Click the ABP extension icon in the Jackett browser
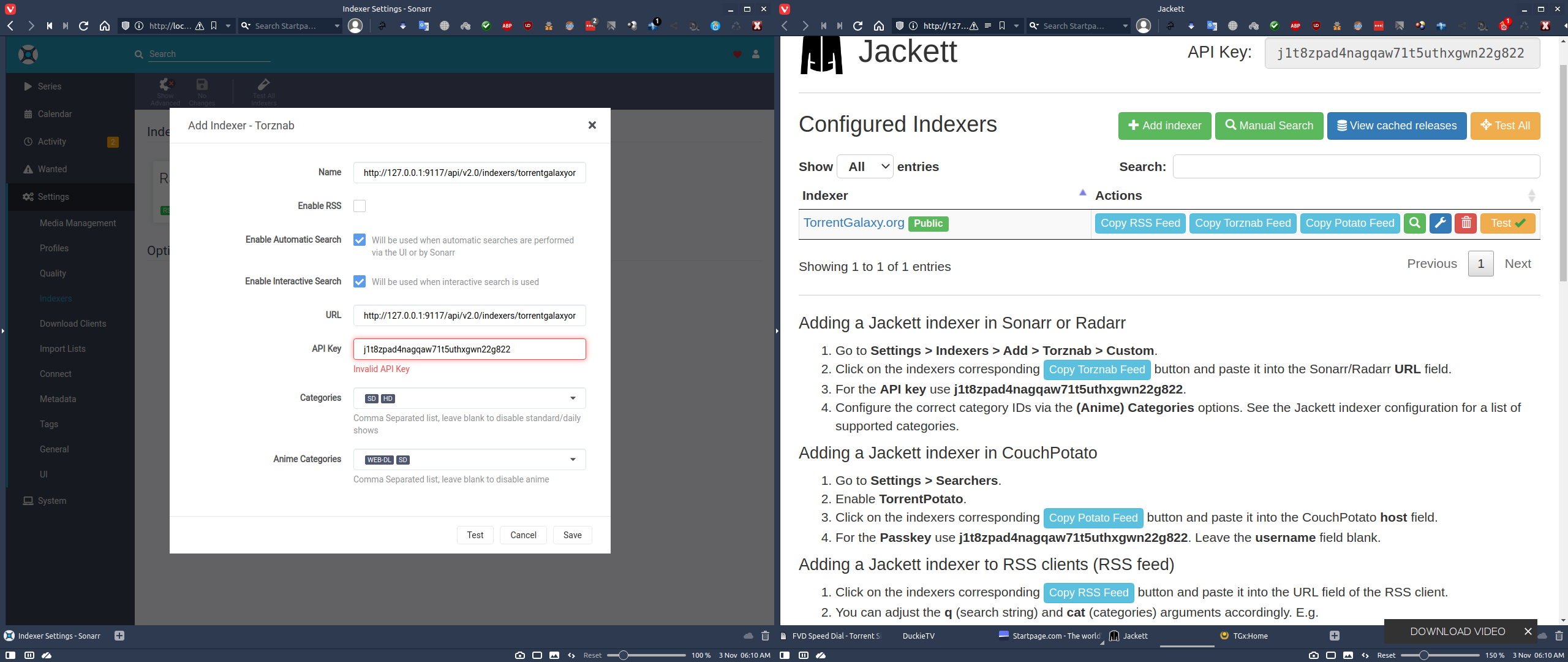Viewport: 1568px width, 662px height. pyautogui.click(x=1295, y=26)
